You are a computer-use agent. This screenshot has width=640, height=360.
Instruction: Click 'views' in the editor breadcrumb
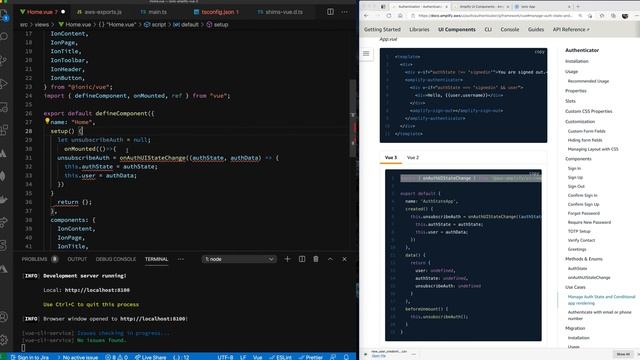pyautogui.click(x=42, y=24)
